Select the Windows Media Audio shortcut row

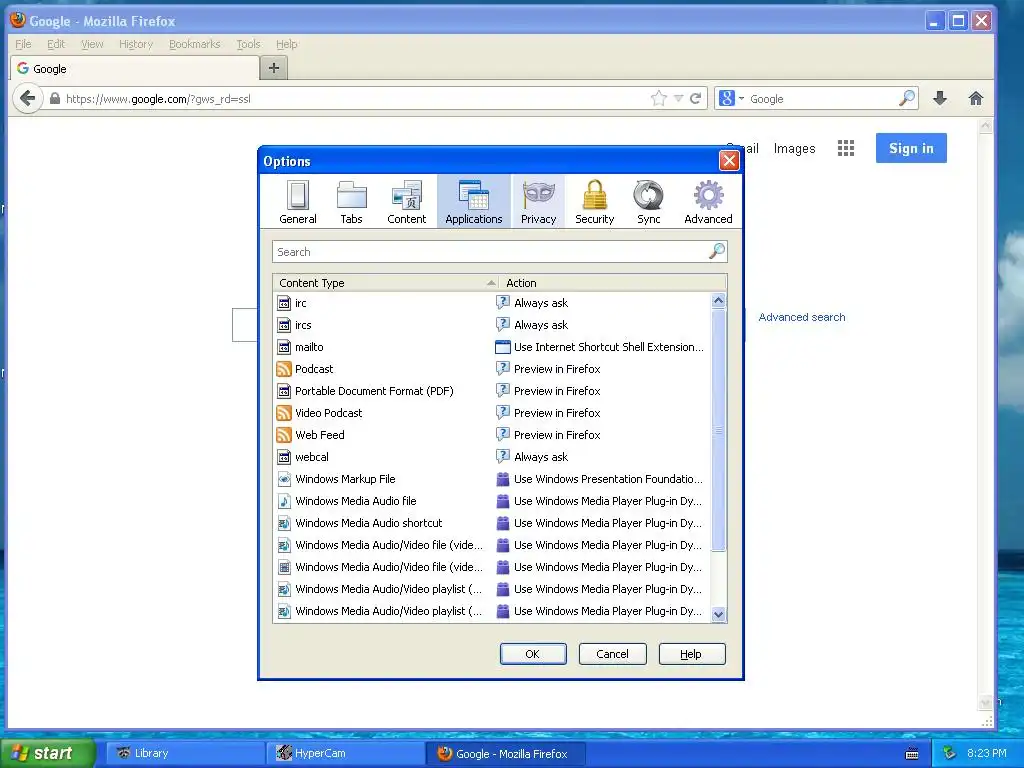tap(491, 523)
